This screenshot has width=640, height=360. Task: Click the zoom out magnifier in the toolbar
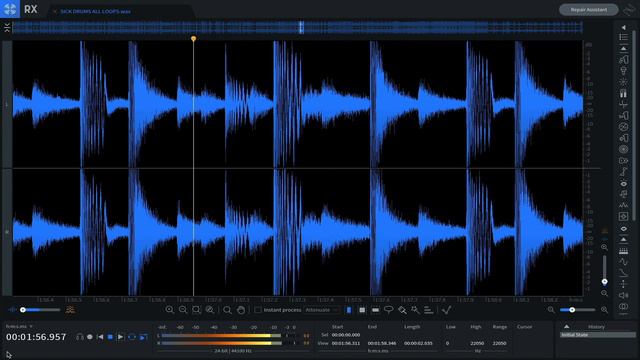coord(183,310)
